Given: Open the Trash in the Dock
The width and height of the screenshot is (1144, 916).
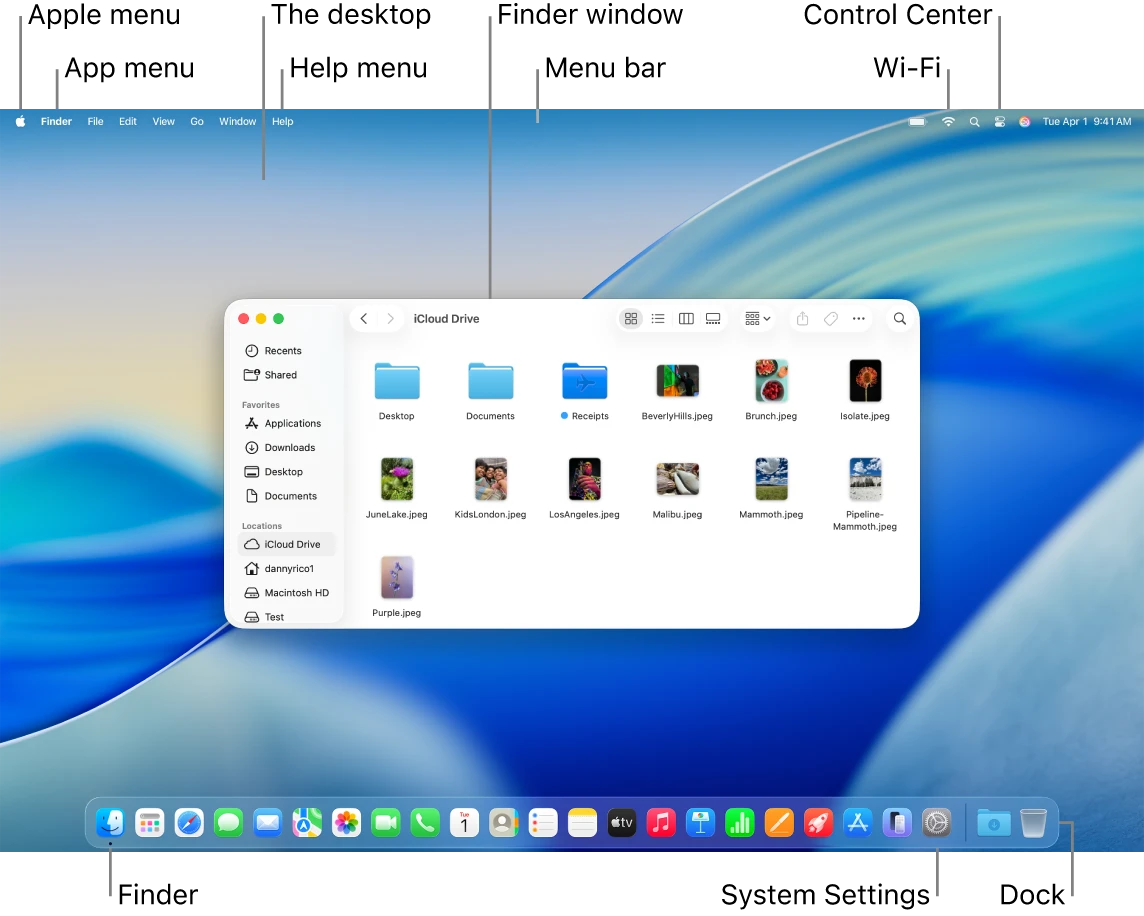Looking at the screenshot, I should [x=1033, y=822].
